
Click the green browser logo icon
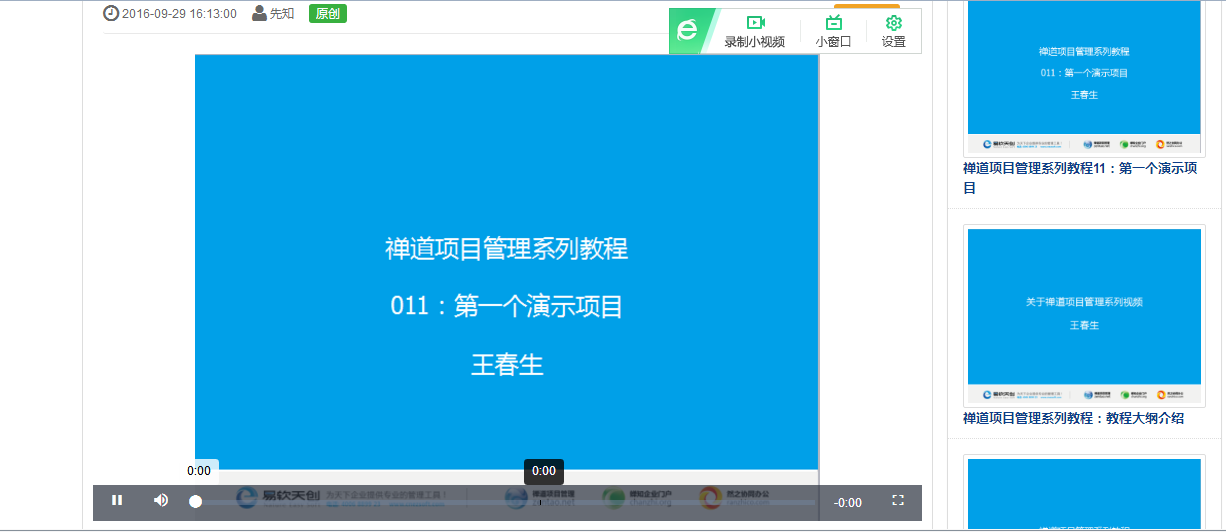click(688, 30)
